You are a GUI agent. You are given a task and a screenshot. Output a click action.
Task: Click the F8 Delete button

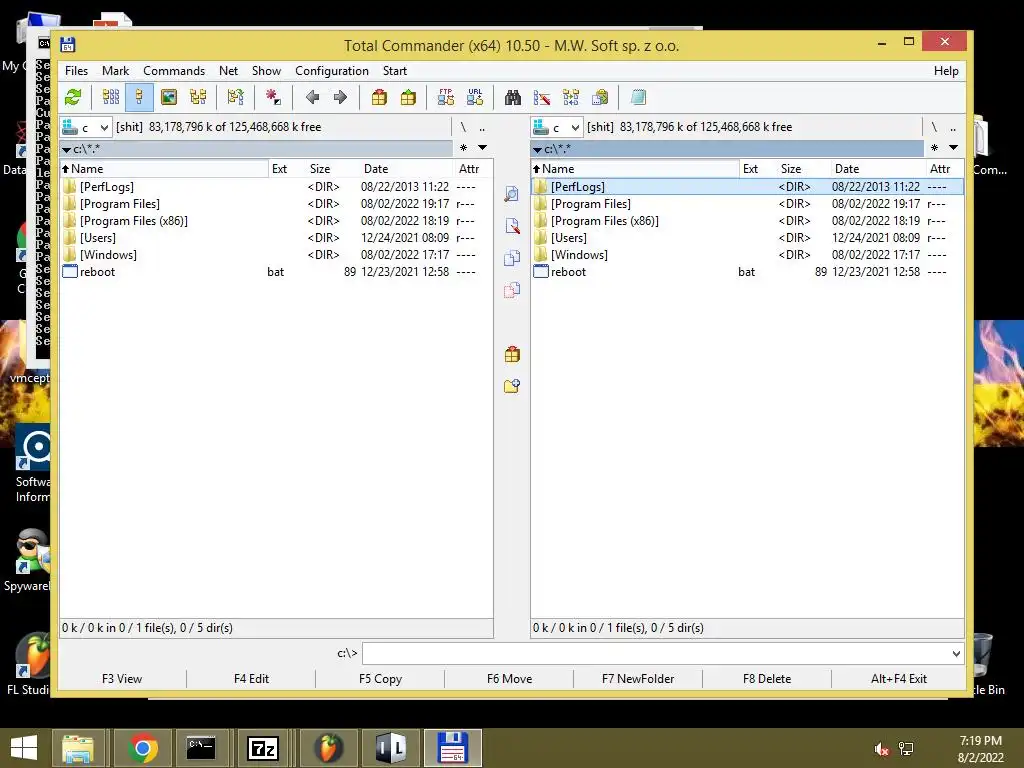(x=767, y=679)
